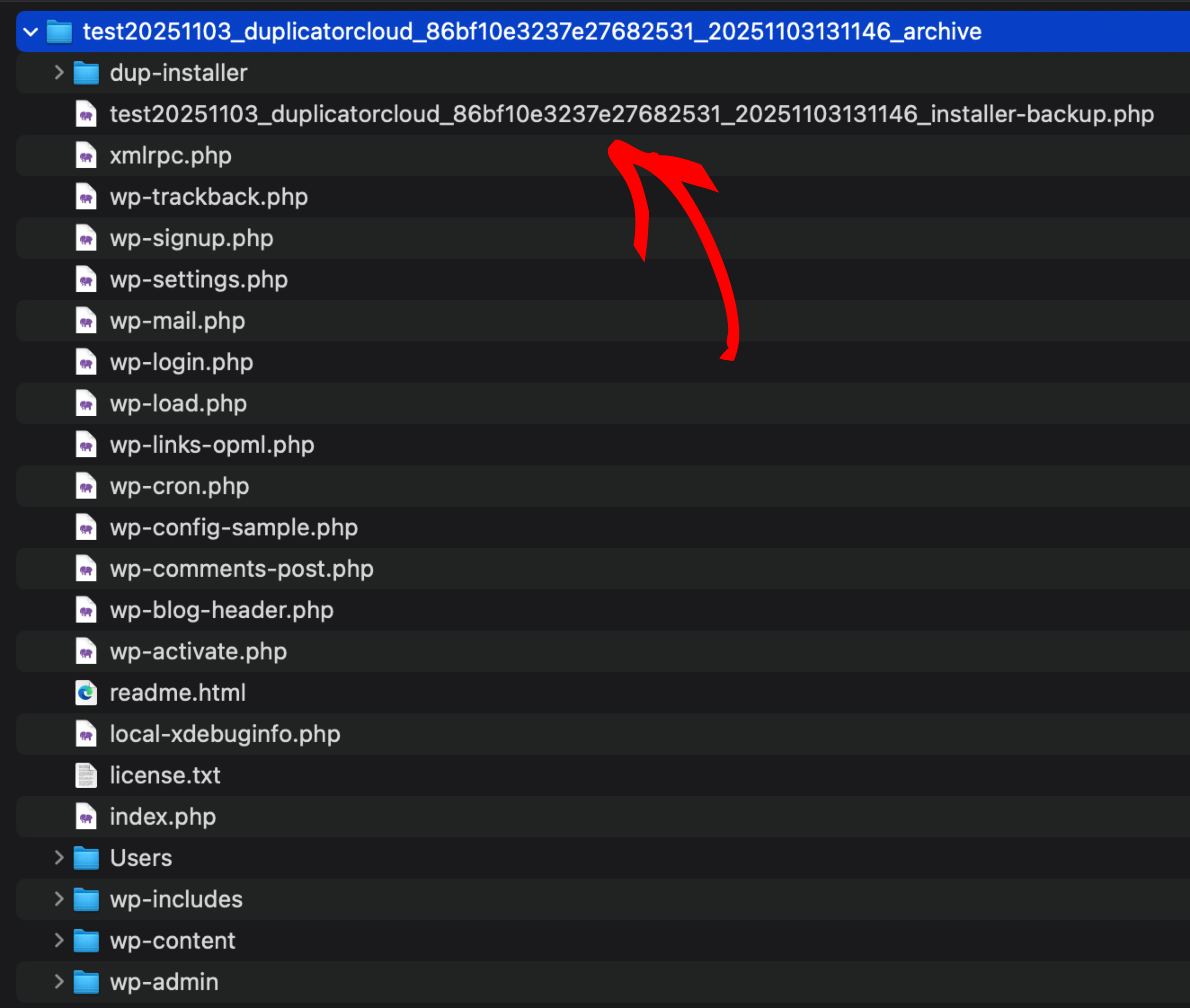The width and height of the screenshot is (1190, 1008).
Task: Select the wp-settings.php row
Action: click(198, 279)
